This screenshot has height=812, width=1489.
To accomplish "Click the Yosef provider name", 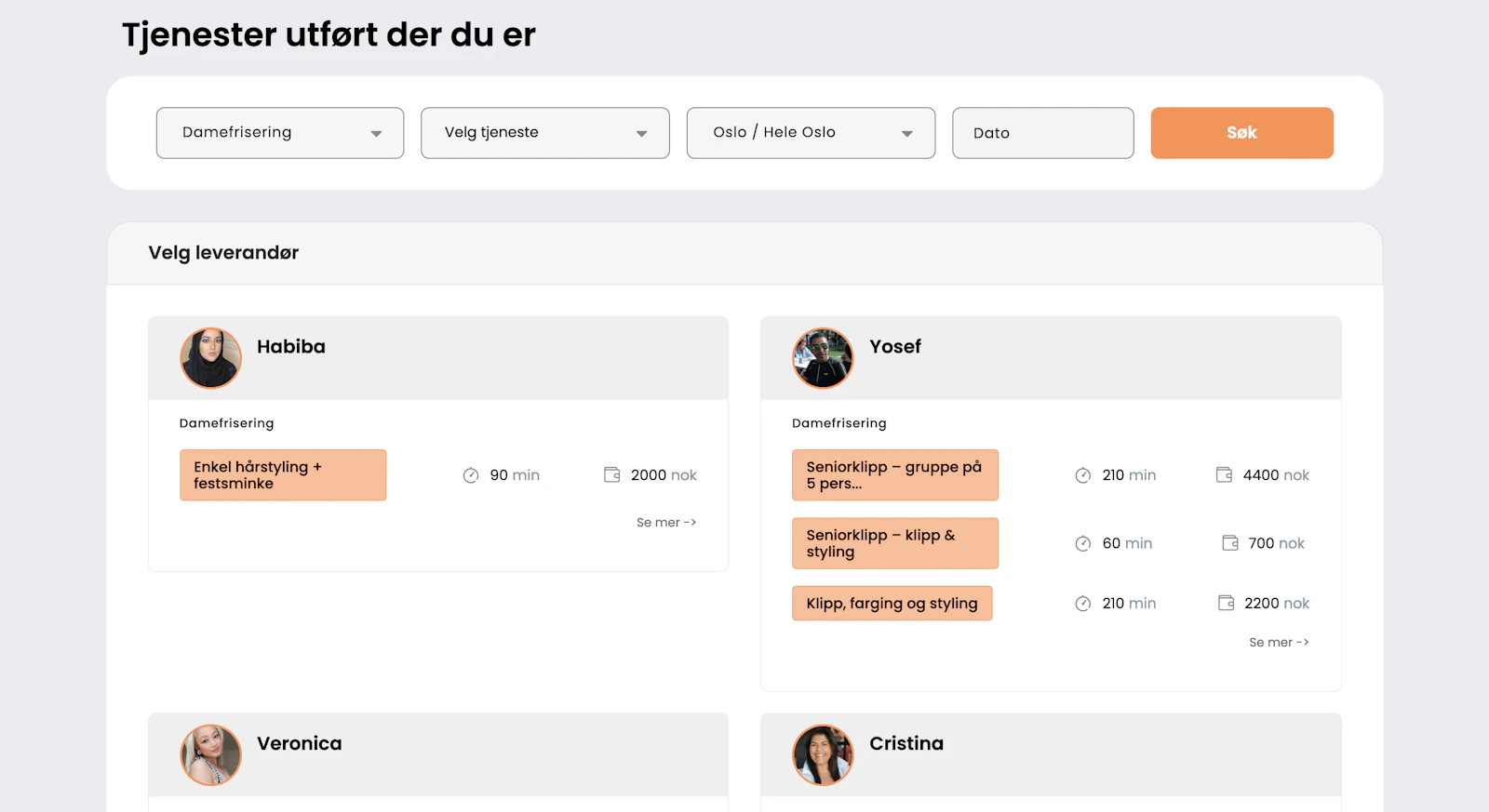I will point(895,347).
